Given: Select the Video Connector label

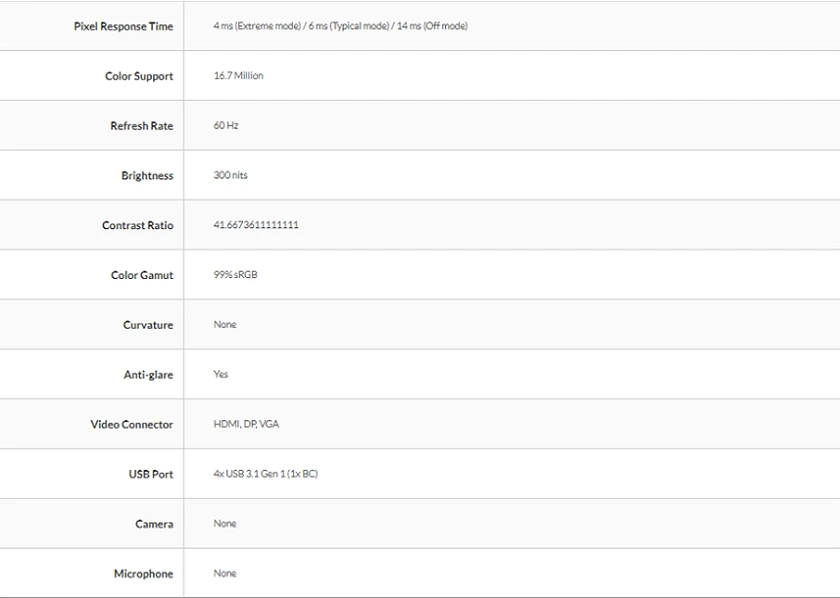Looking at the screenshot, I should point(132,425).
